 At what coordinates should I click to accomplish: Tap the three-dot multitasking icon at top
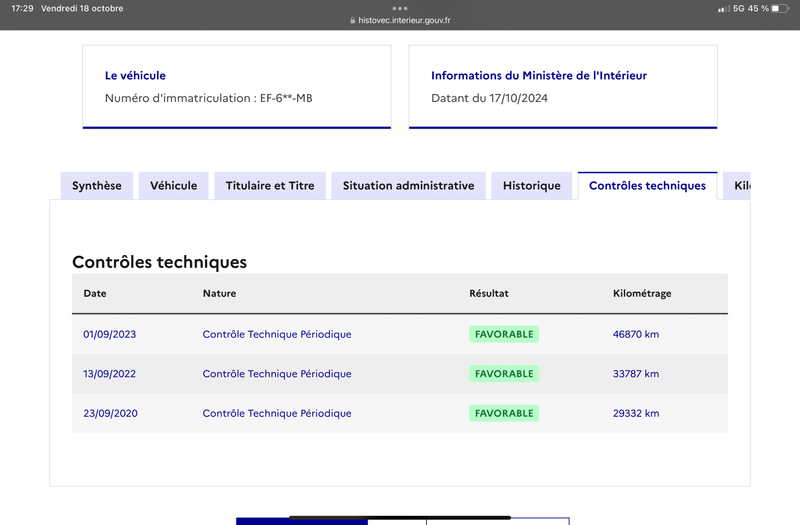click(x=400, y=8)
